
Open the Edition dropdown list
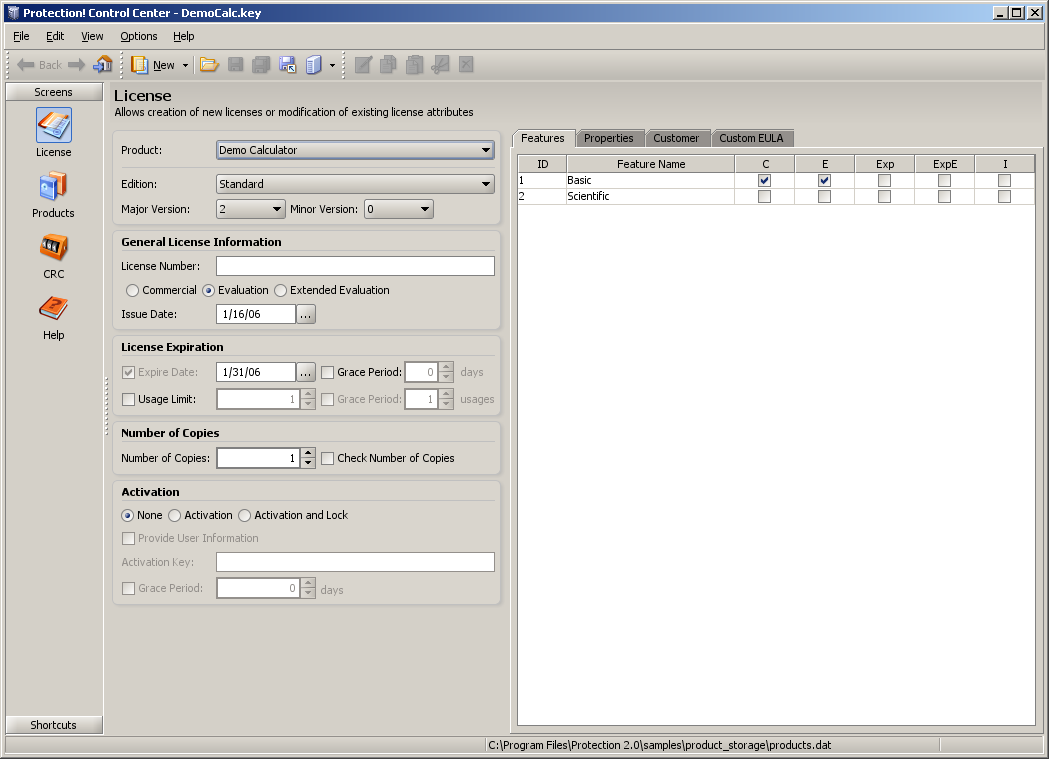coord(486,184)
